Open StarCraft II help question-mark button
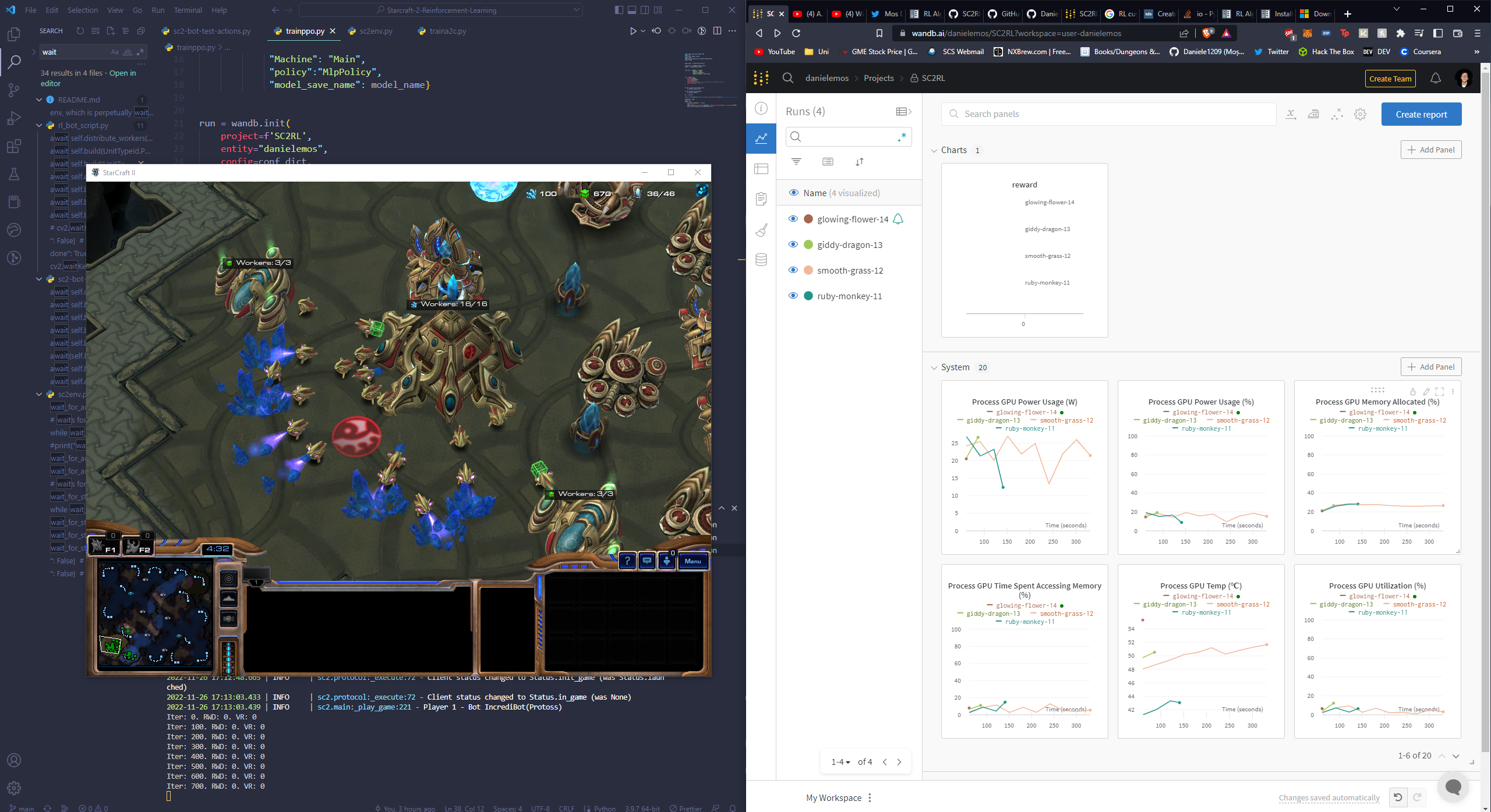Screen dimensions: 1491x812 point(627,561)
